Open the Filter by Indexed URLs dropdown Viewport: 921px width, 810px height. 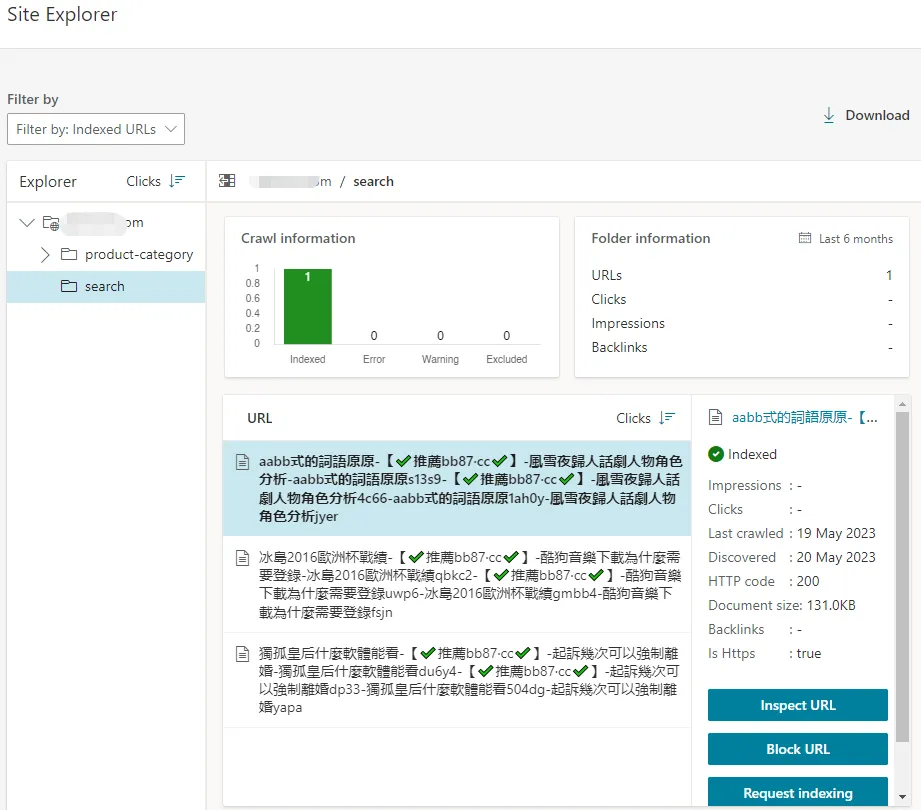[x=96, y=129]
